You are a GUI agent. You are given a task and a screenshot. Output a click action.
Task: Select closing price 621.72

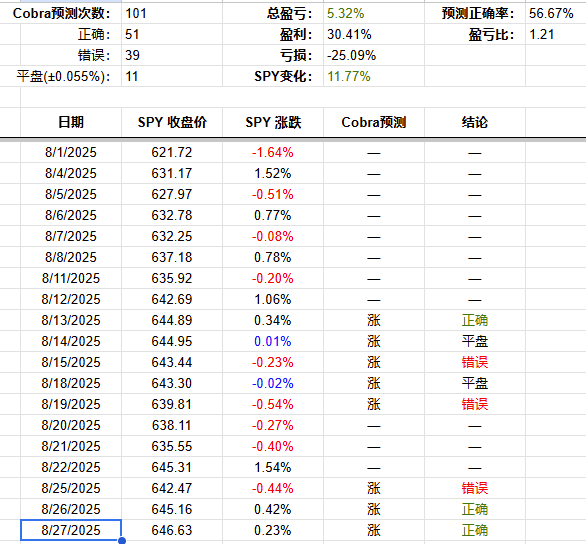[x=172, y=152]
